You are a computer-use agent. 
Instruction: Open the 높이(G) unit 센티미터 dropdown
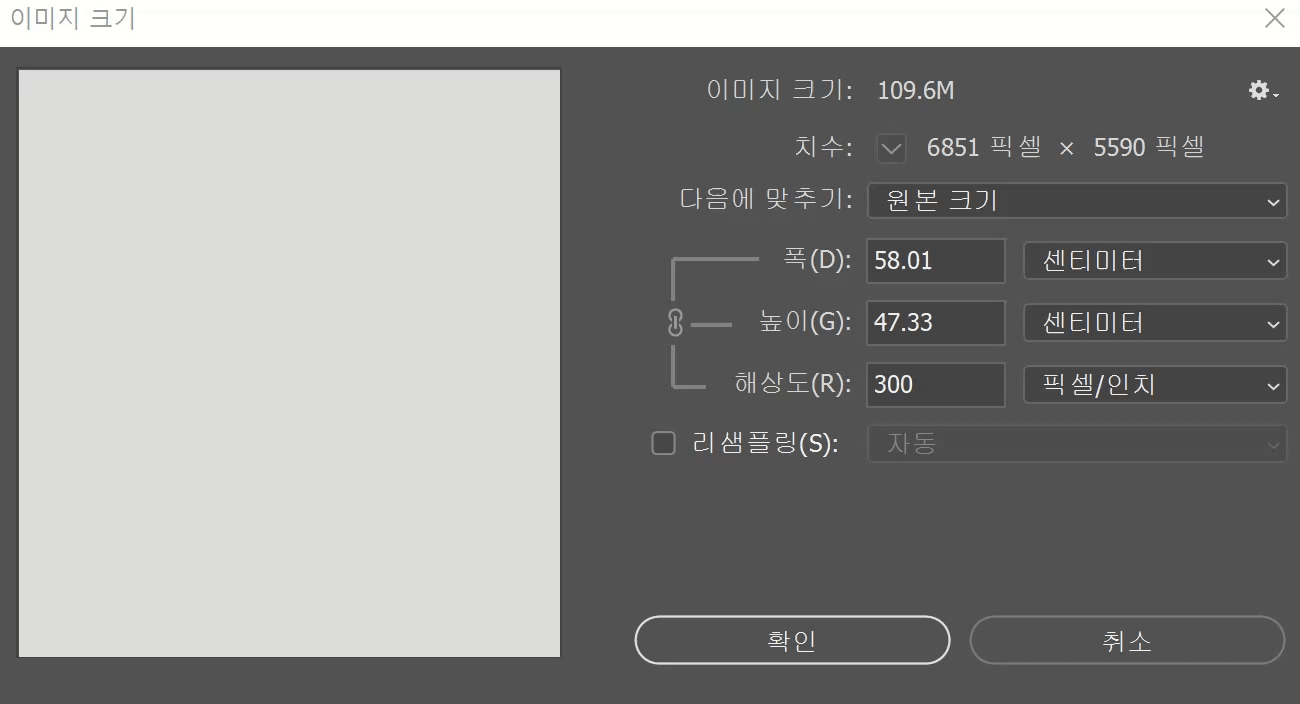(x=1155, y=324)
